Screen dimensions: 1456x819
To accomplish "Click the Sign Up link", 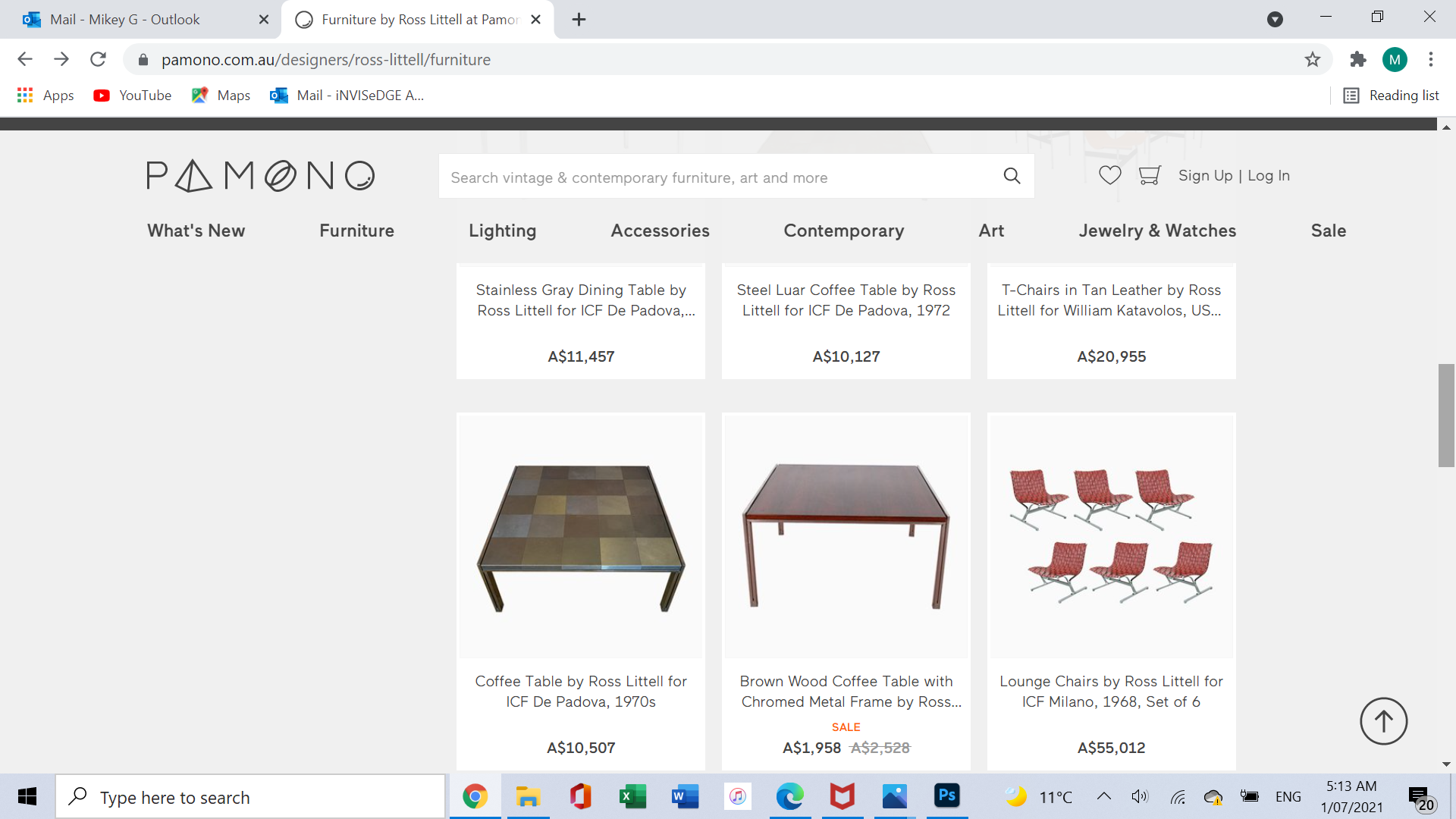I will (x=1205, y=176).
